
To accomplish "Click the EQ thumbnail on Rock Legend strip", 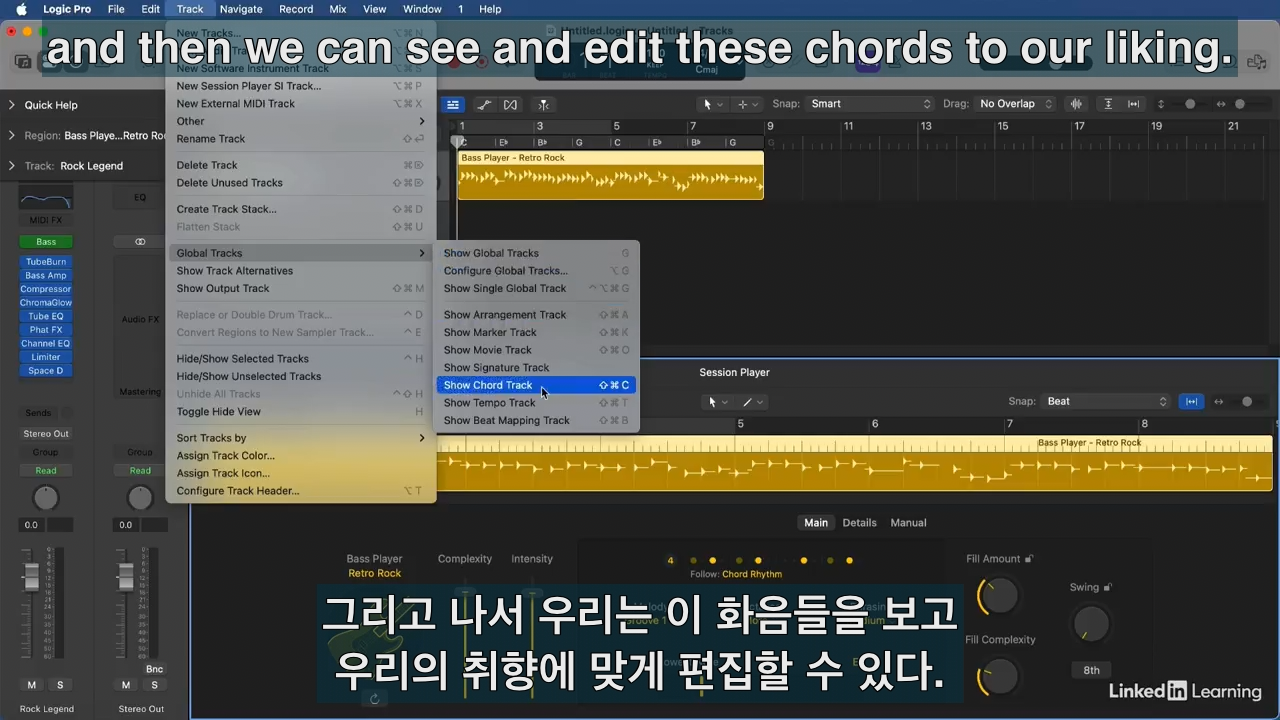I will 46,198.
